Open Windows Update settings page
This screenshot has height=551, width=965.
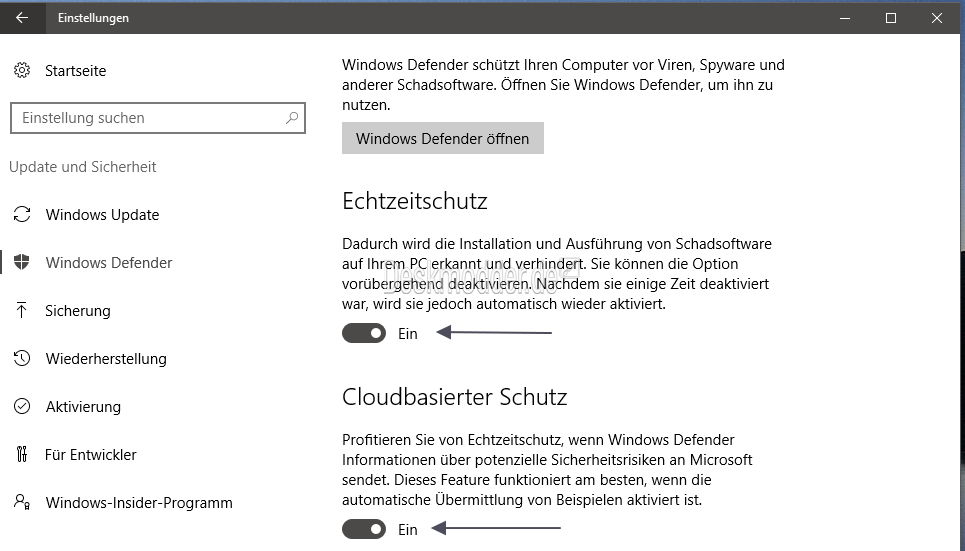102,214
